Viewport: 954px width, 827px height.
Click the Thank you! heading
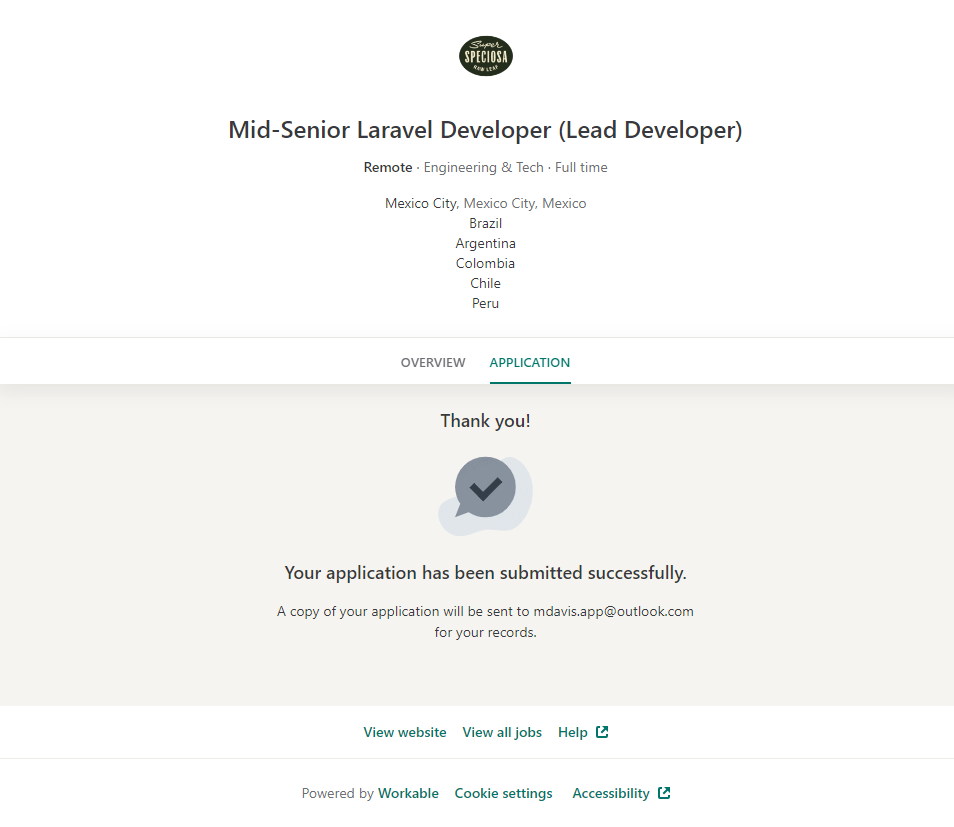coord(485,421)
